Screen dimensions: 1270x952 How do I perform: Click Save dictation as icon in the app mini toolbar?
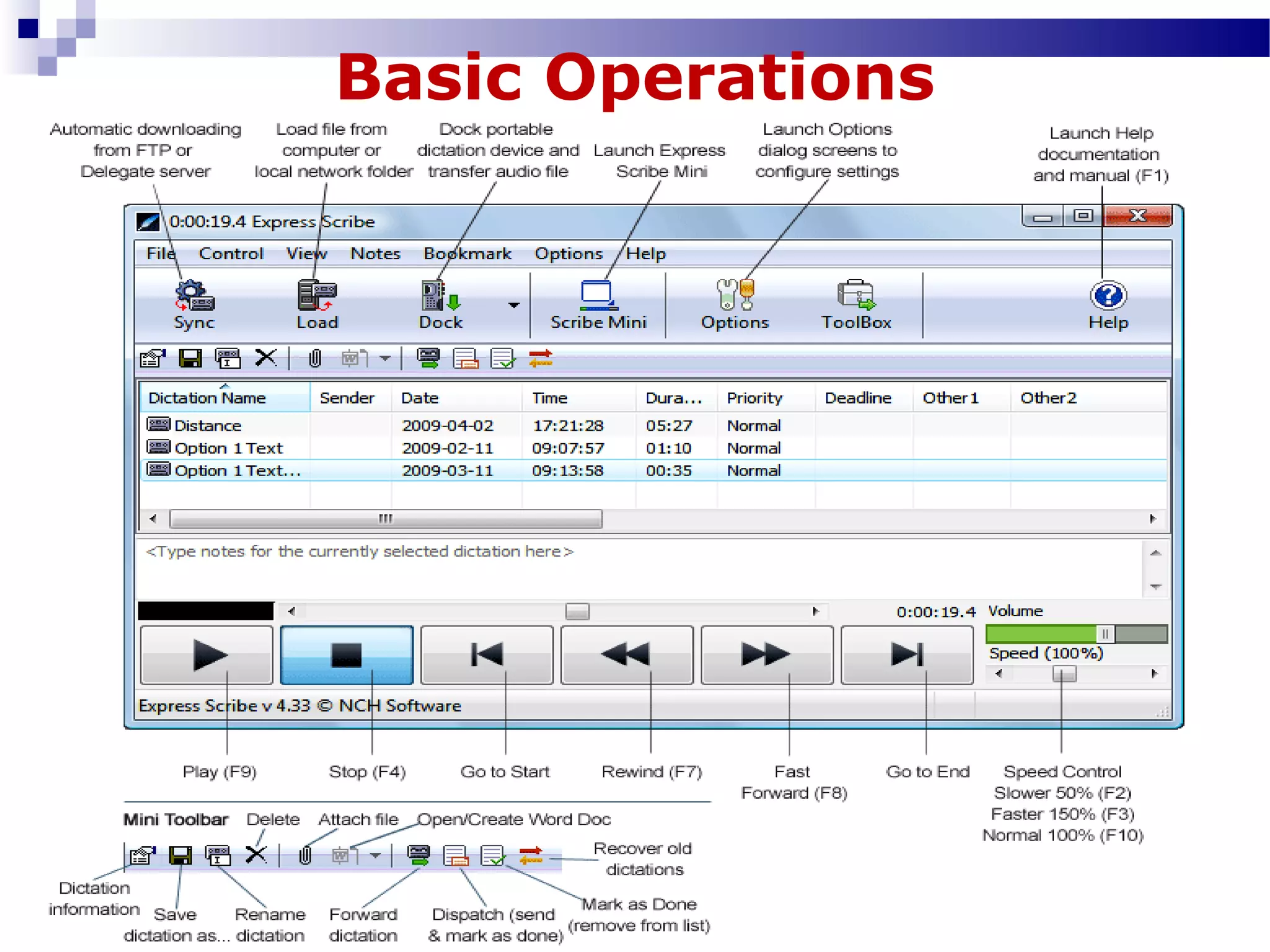tap(190, 358)
